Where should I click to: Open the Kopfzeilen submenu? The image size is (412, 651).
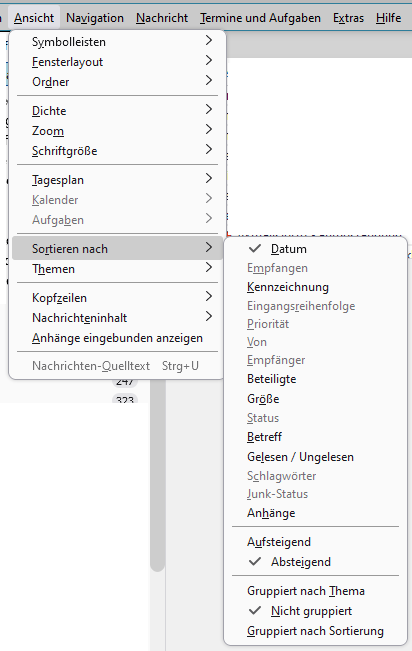coord(117,297)
